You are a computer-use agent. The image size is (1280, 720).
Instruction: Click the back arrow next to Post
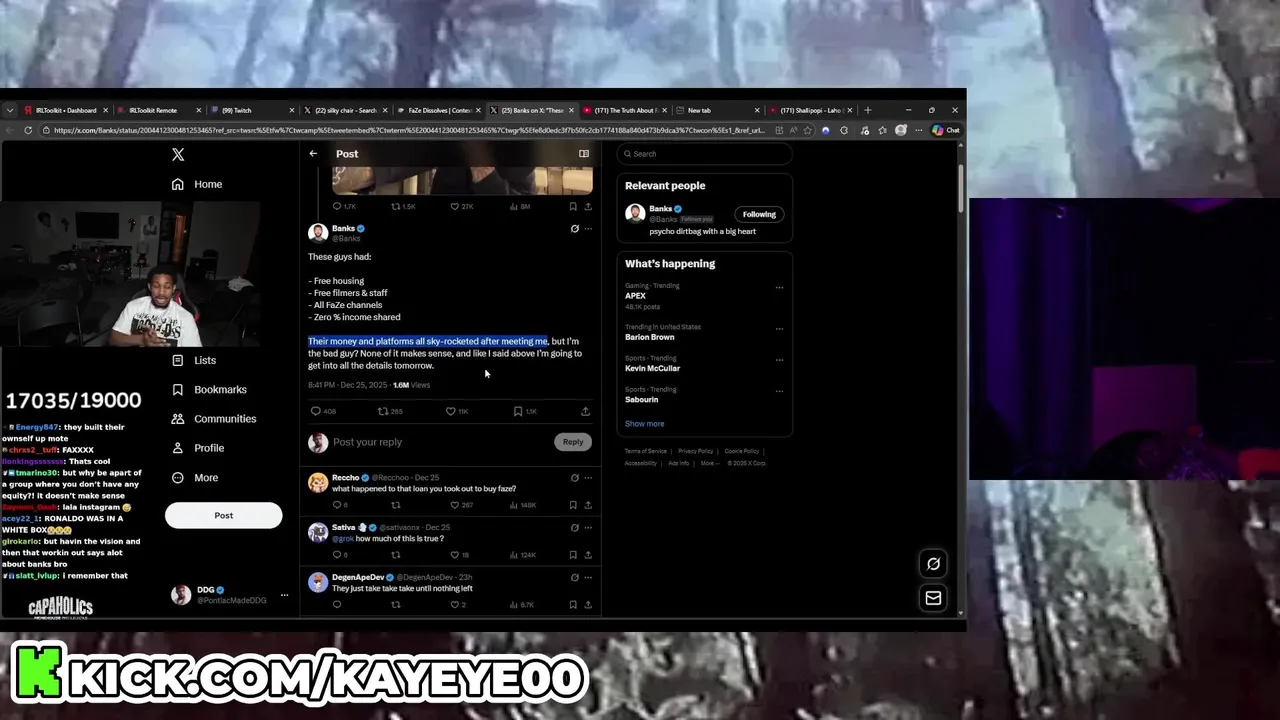point(313,154)
